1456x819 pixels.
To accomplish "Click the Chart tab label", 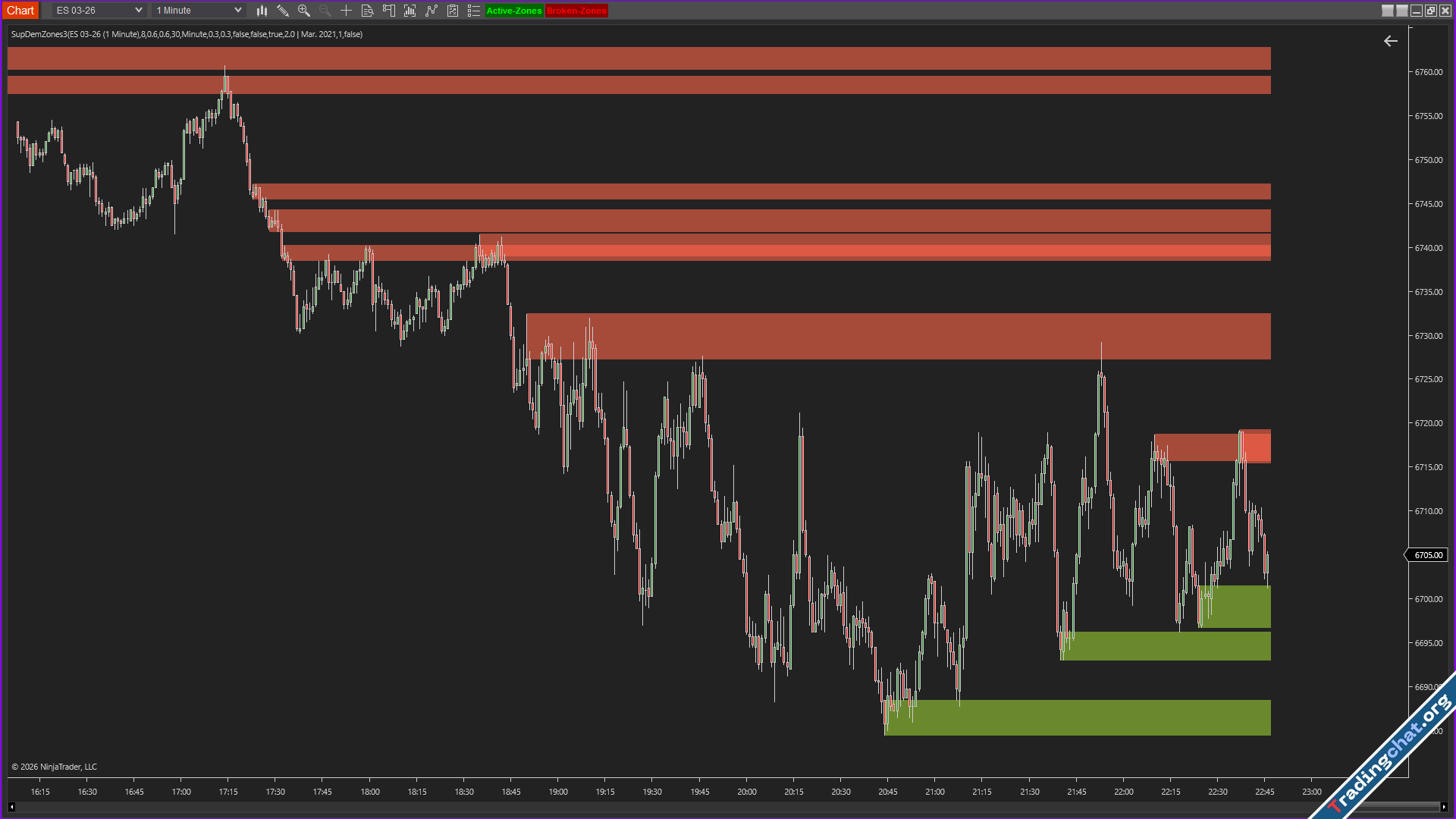I will point(20,11).
